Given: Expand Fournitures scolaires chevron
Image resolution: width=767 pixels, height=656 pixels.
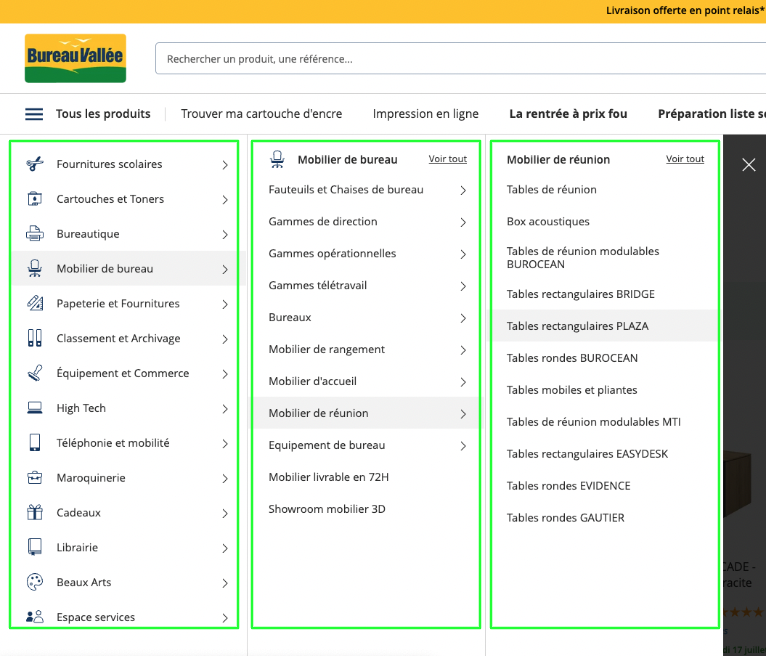Looking at the screenshot, I should 225,165.
